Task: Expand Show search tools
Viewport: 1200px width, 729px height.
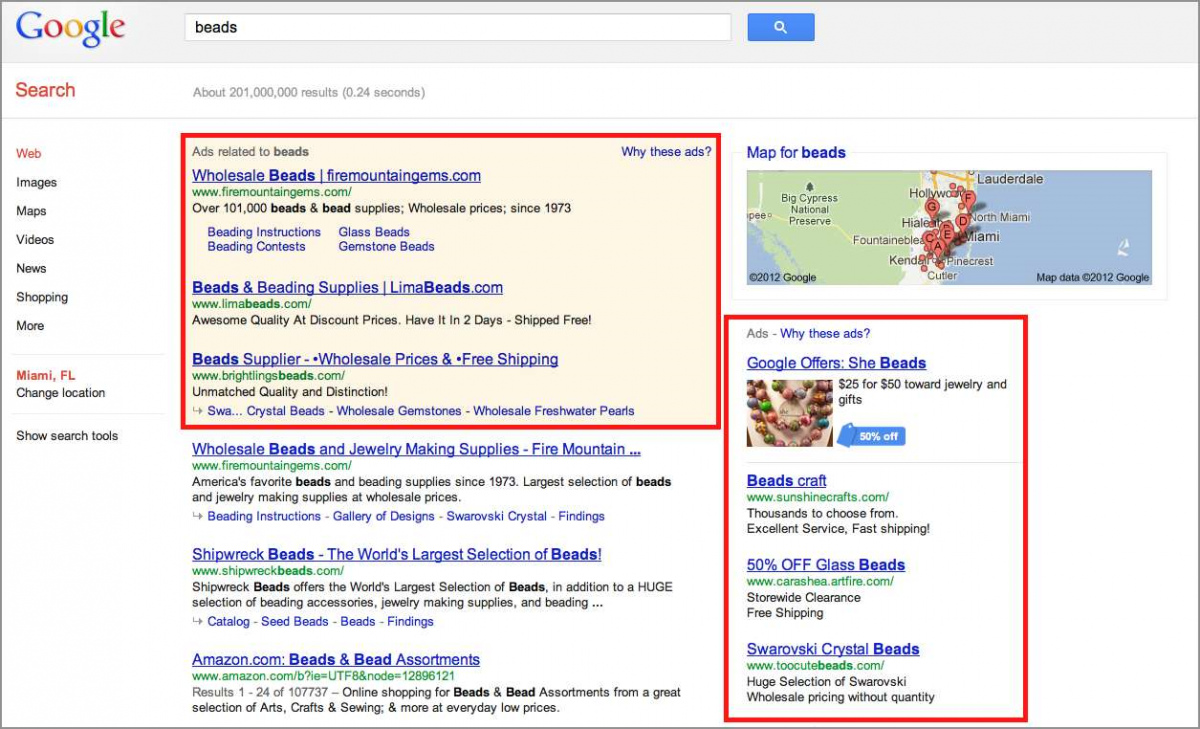Action: coord(67,436)
